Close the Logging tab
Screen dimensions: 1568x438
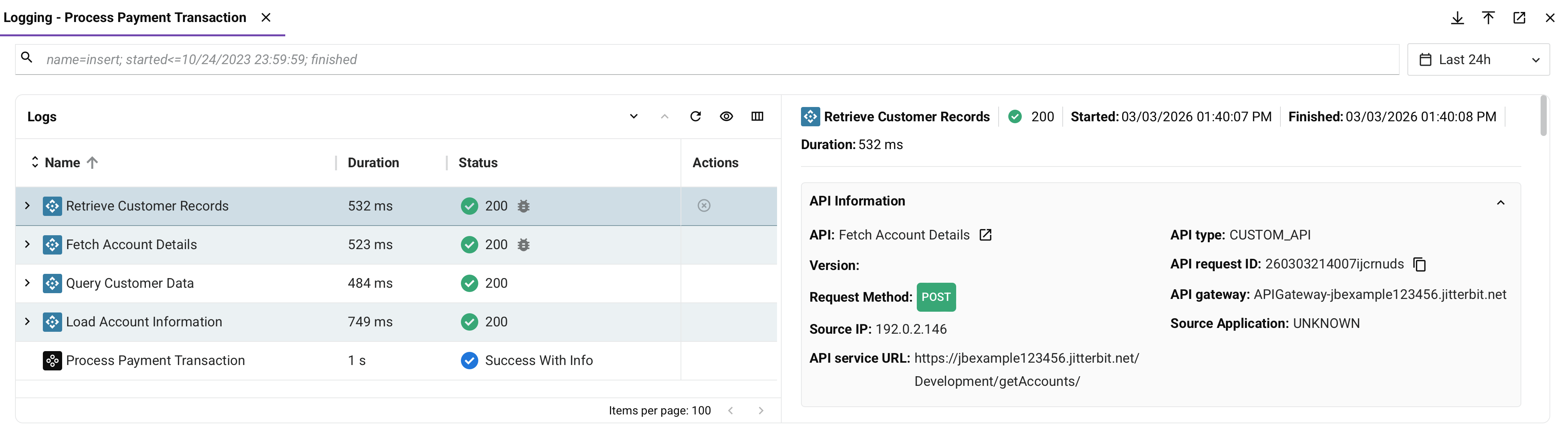point(266,18)
